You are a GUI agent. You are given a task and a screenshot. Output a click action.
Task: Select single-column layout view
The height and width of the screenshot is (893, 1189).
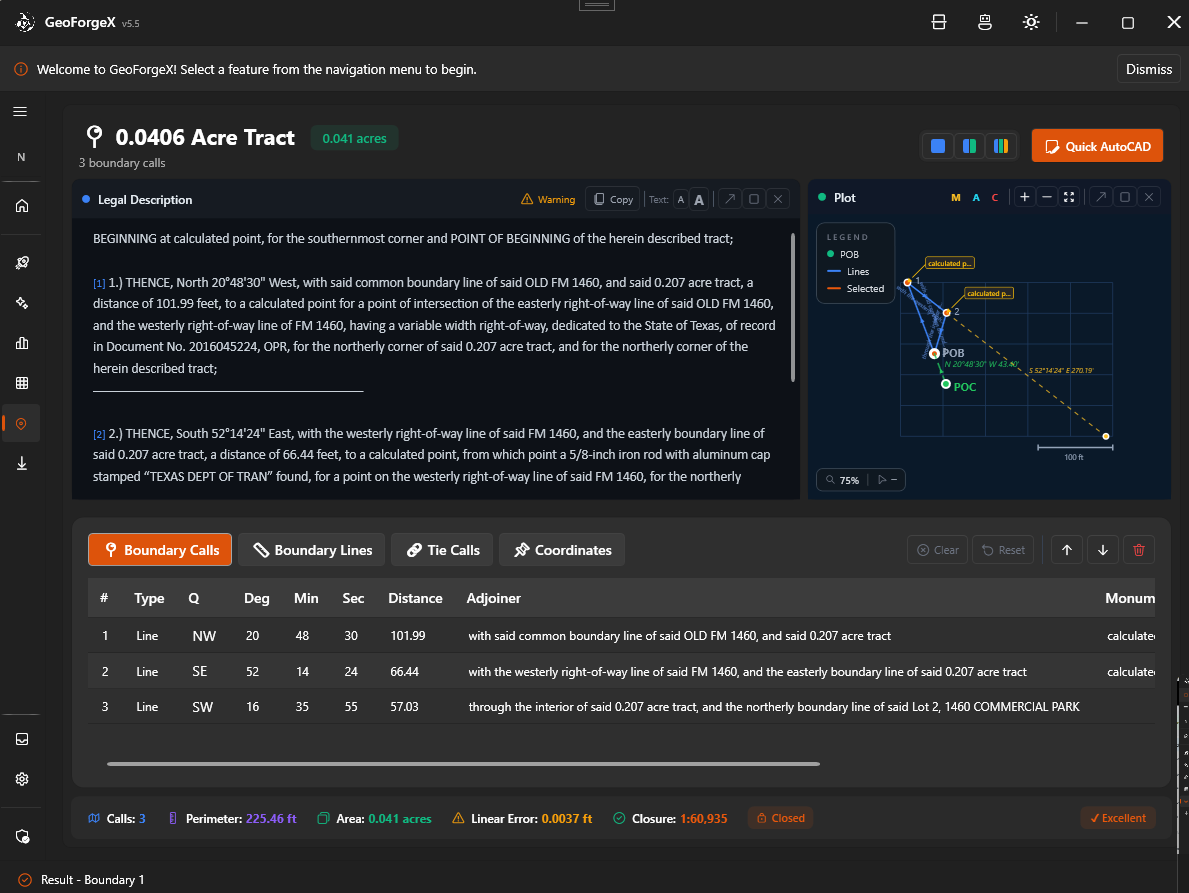(x=937, y=146)
